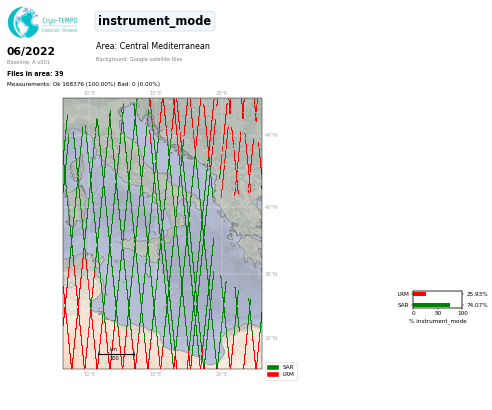The image size is (492, 410).
Task: Click the Measurements Ok/Bad summary line
Action: coord(83,84)
